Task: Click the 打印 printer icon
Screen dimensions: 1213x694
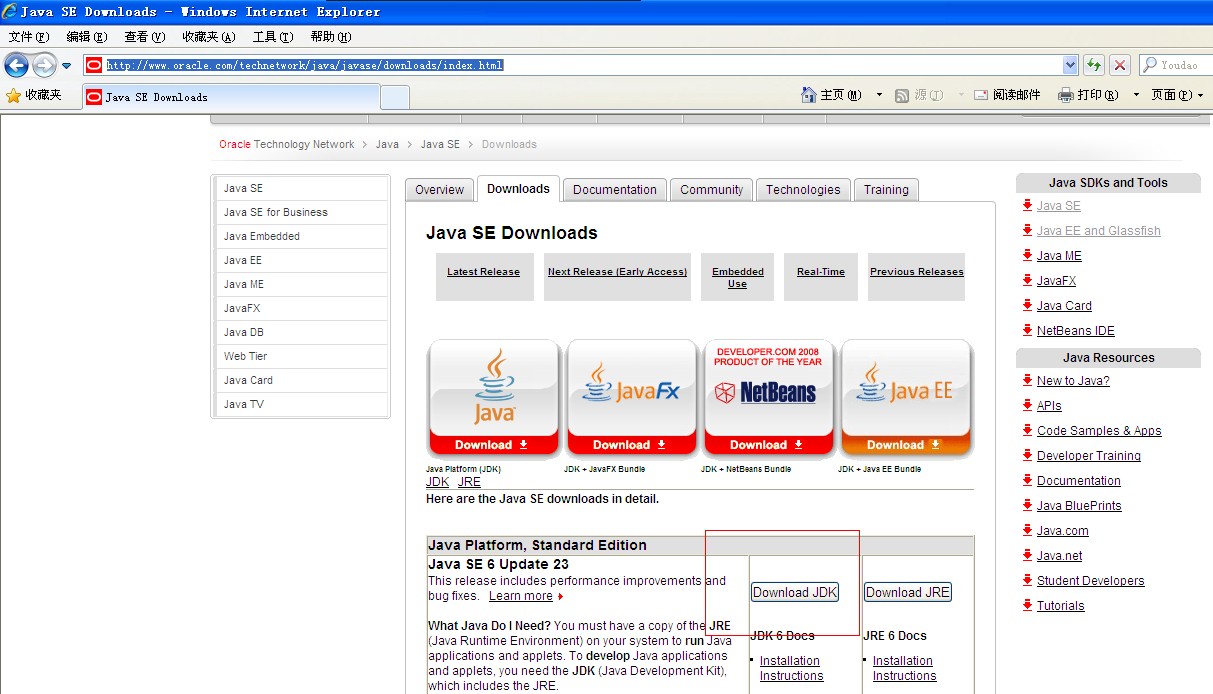Action: click(1066, 95)
